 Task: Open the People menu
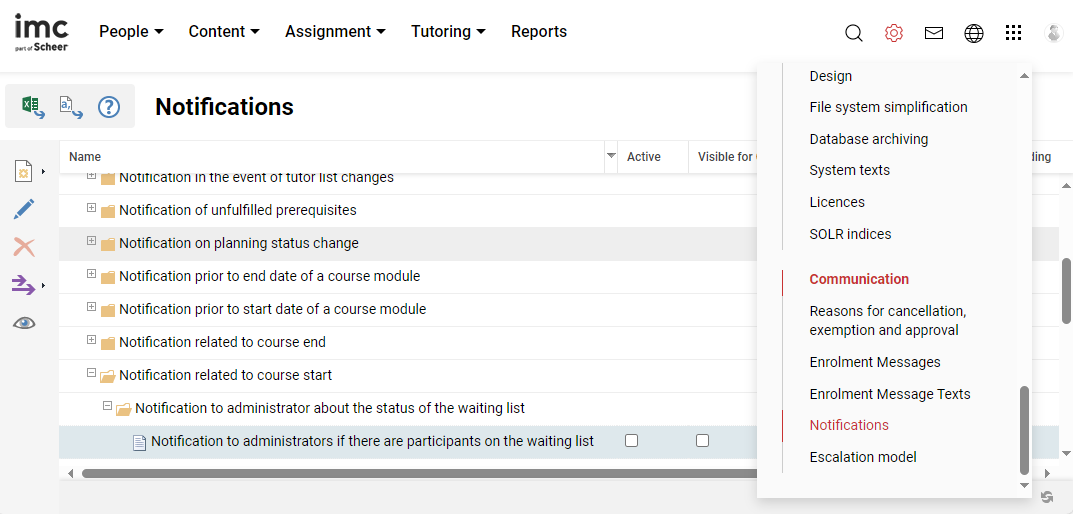pos(131,32)
